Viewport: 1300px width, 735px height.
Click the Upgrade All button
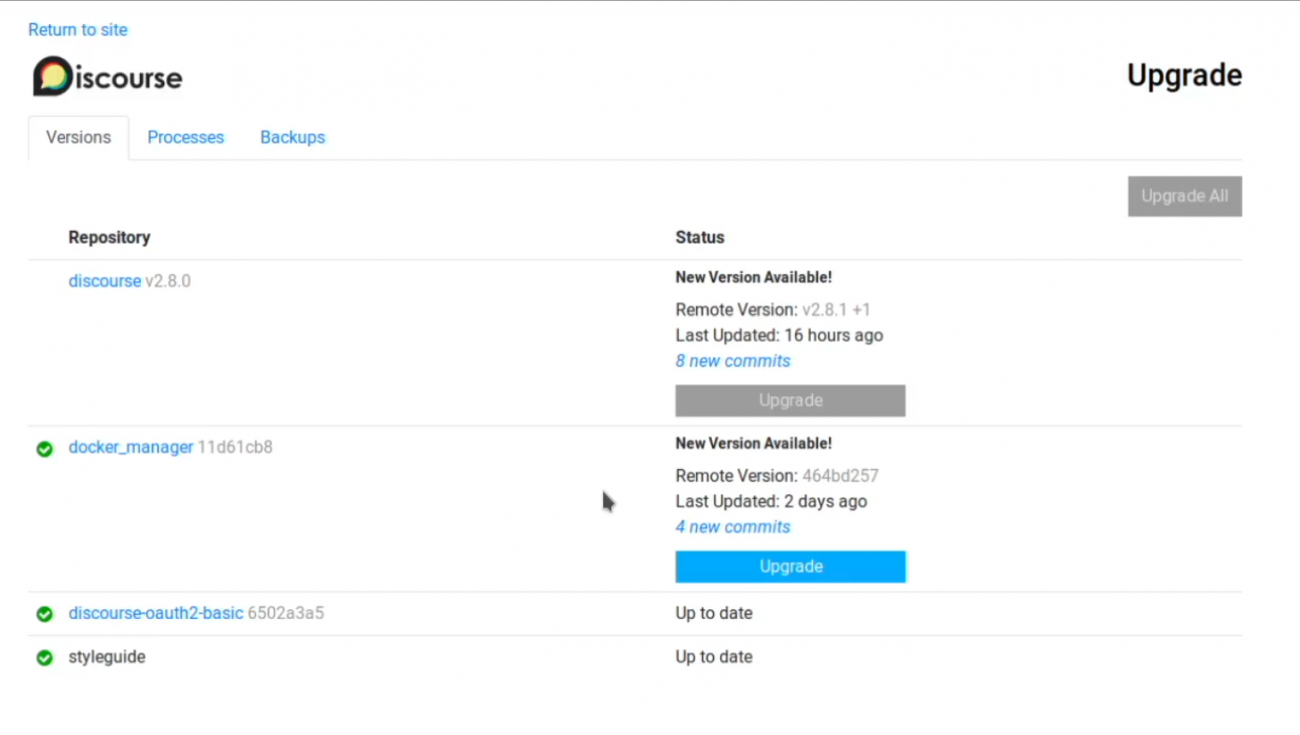click(x=1185, y=196)
